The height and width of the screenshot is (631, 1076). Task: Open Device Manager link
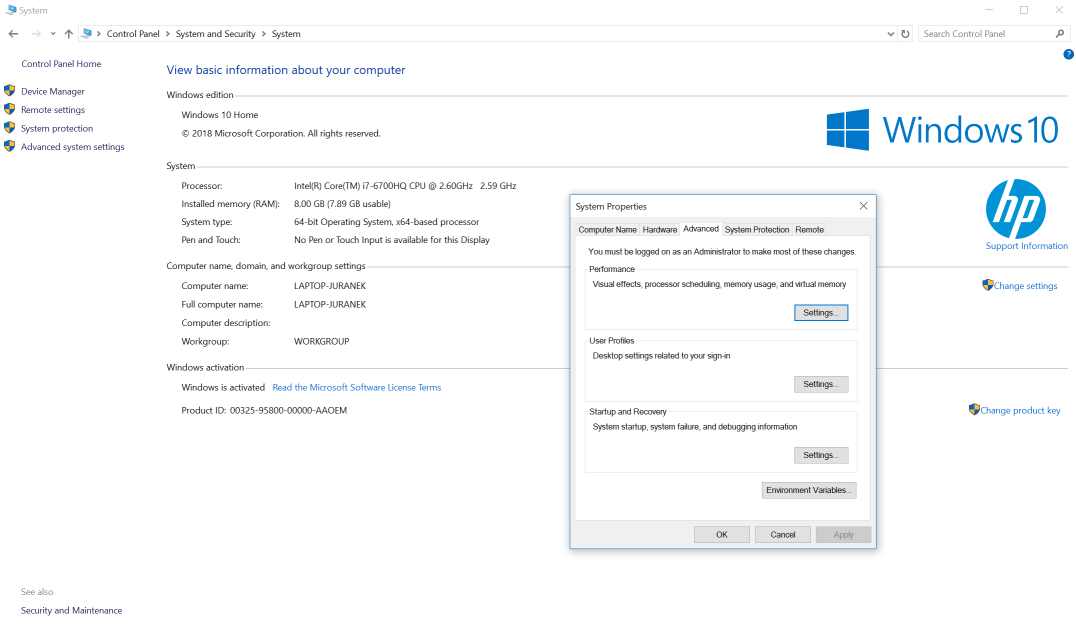coord(53,91)
